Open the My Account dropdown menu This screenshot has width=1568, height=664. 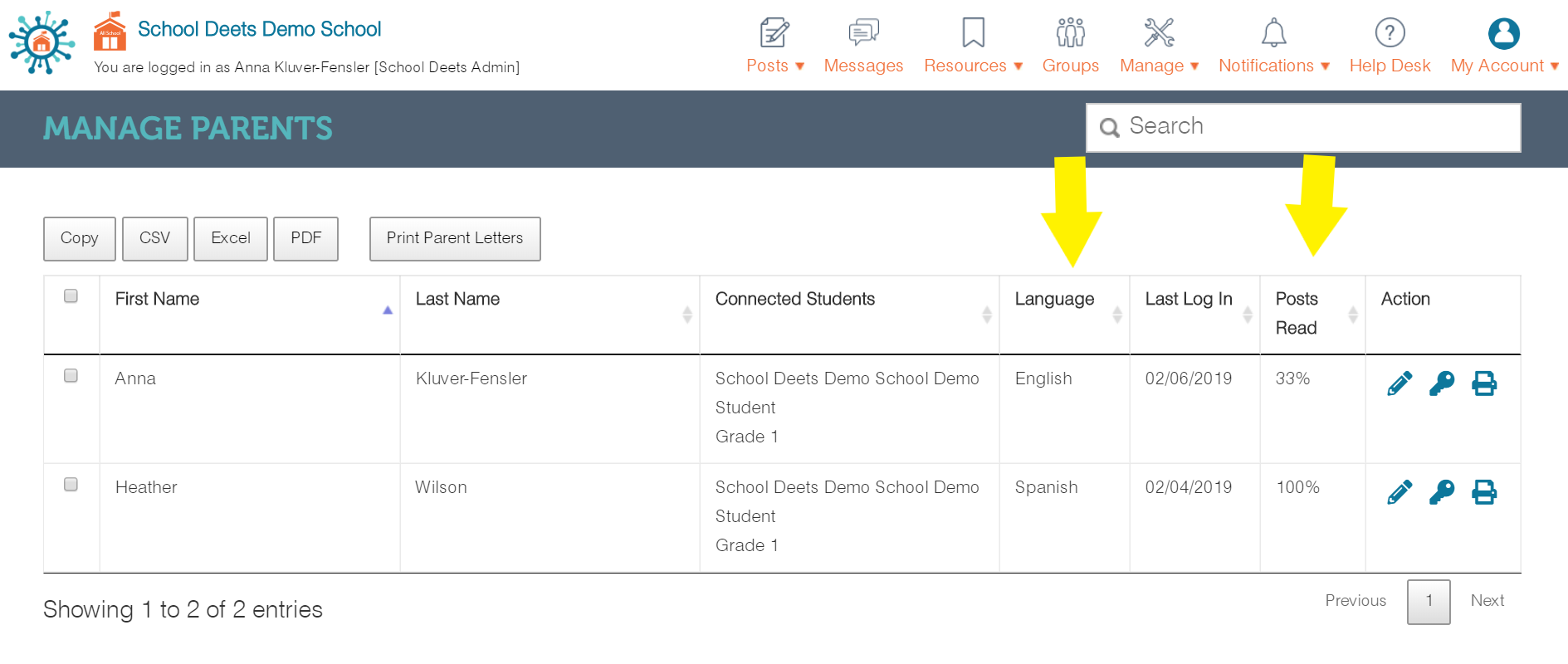[x=1504, y=66]
